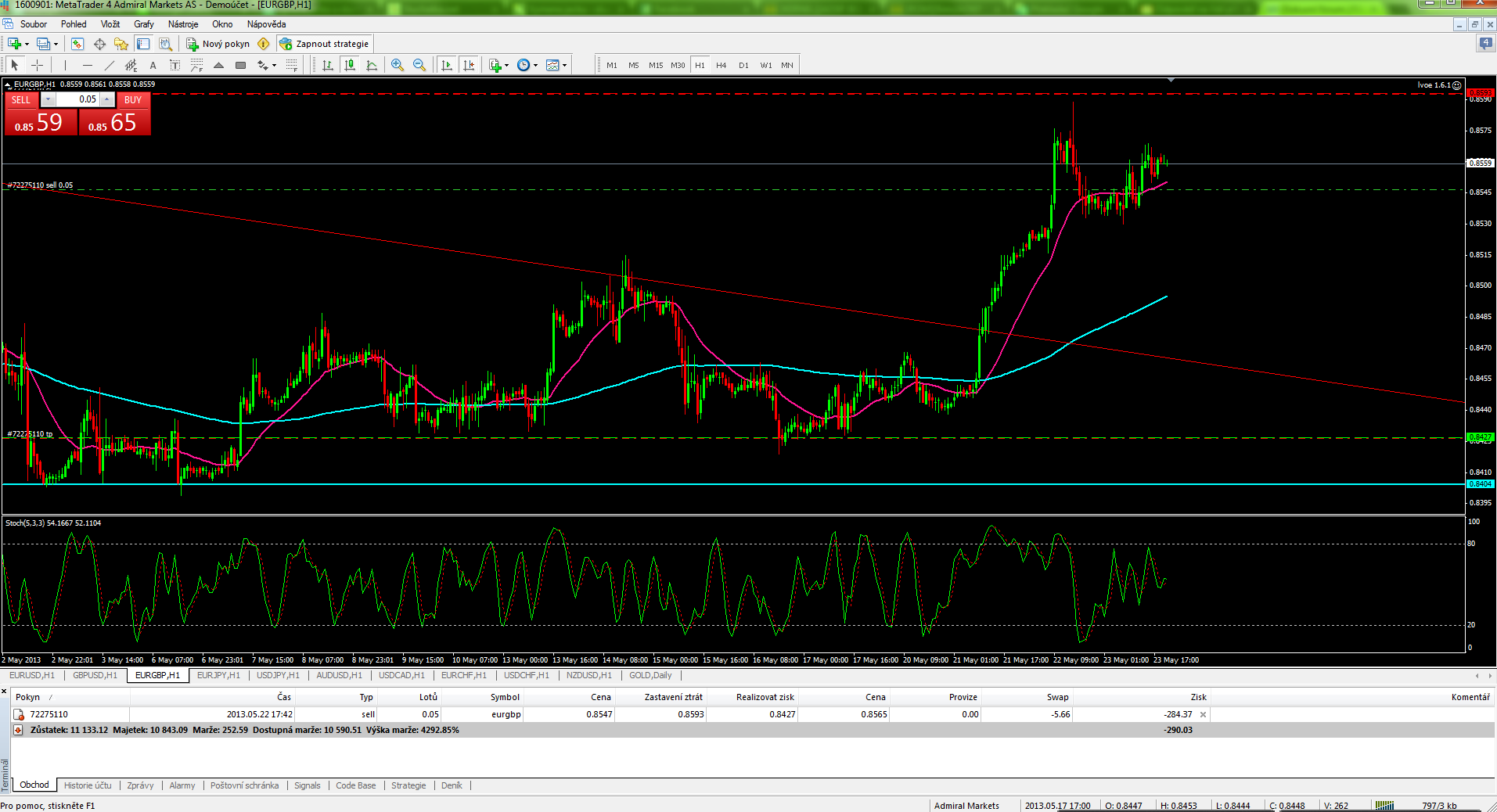The width and height of the screenshot is (1497, 812).
Task: Open the Nástroje menu
Action: click(183, 24)
